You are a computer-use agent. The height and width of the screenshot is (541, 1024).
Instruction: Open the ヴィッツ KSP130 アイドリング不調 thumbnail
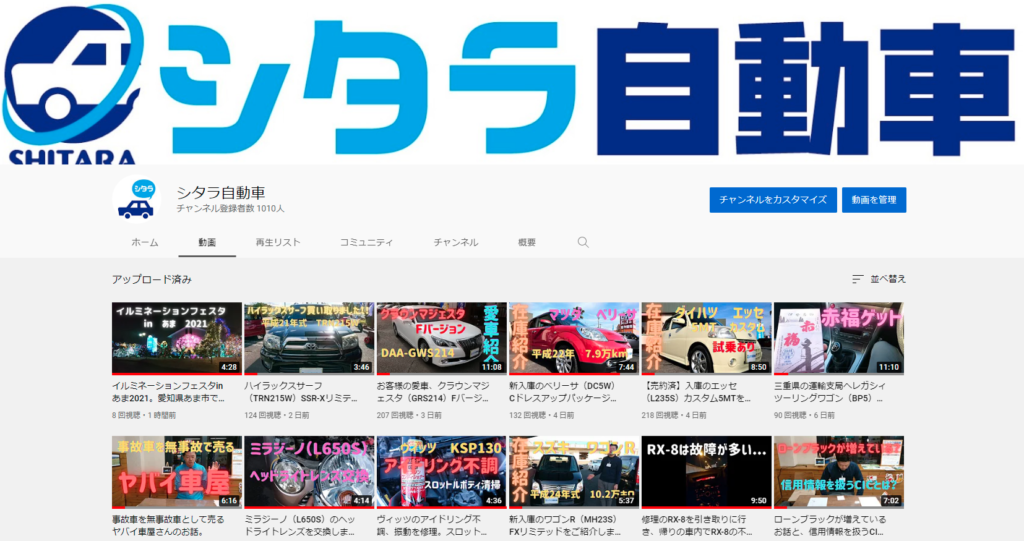tap(441, 472)
